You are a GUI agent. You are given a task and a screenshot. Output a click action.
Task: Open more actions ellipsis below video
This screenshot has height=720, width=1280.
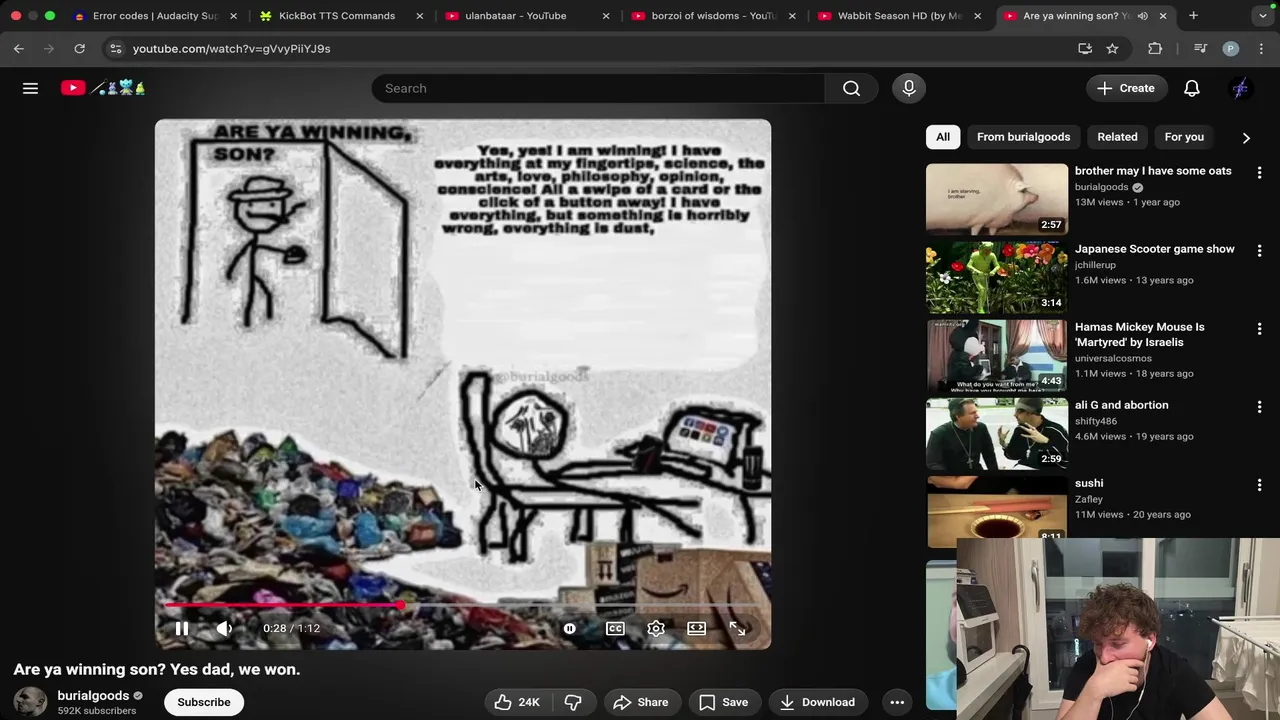pyautogui.click(x=897, y=702)
